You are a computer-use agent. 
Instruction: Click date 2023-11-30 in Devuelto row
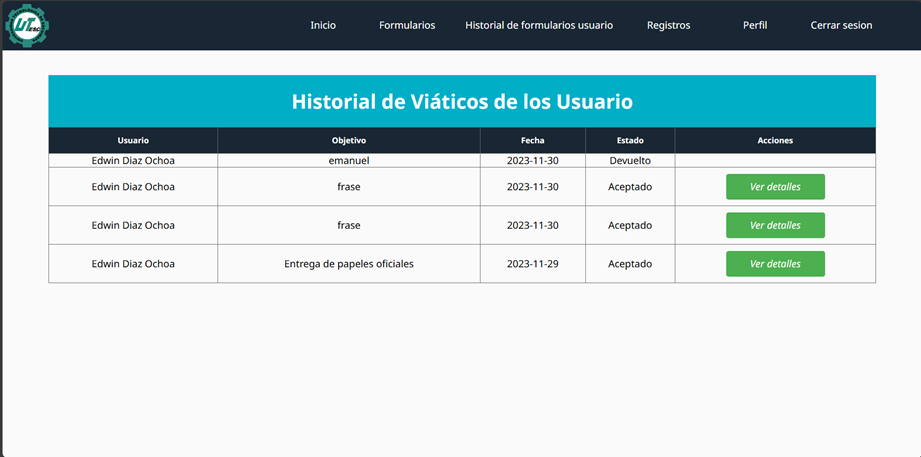click(533, 160)
